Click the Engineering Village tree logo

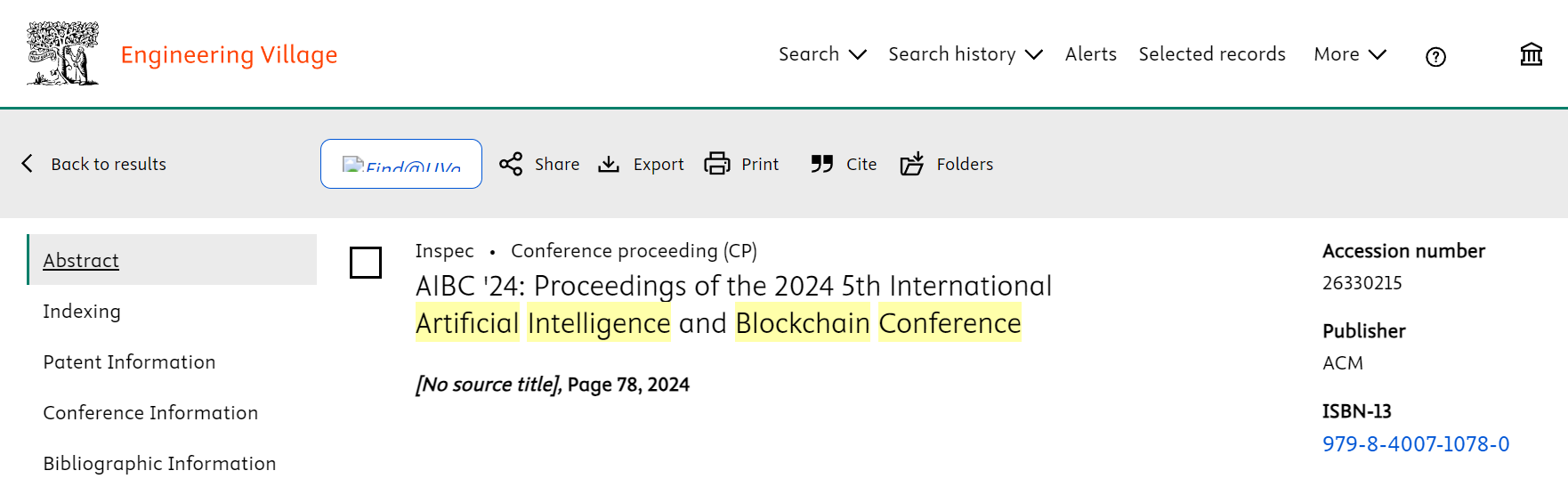point(62,54)
